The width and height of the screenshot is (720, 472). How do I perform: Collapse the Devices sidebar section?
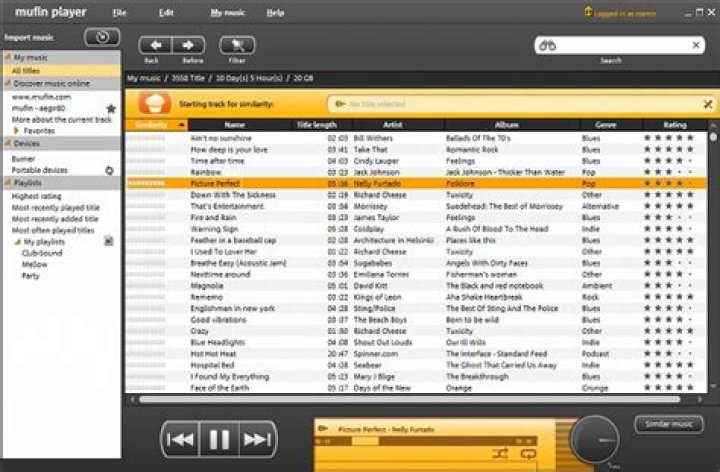[8, 143]
